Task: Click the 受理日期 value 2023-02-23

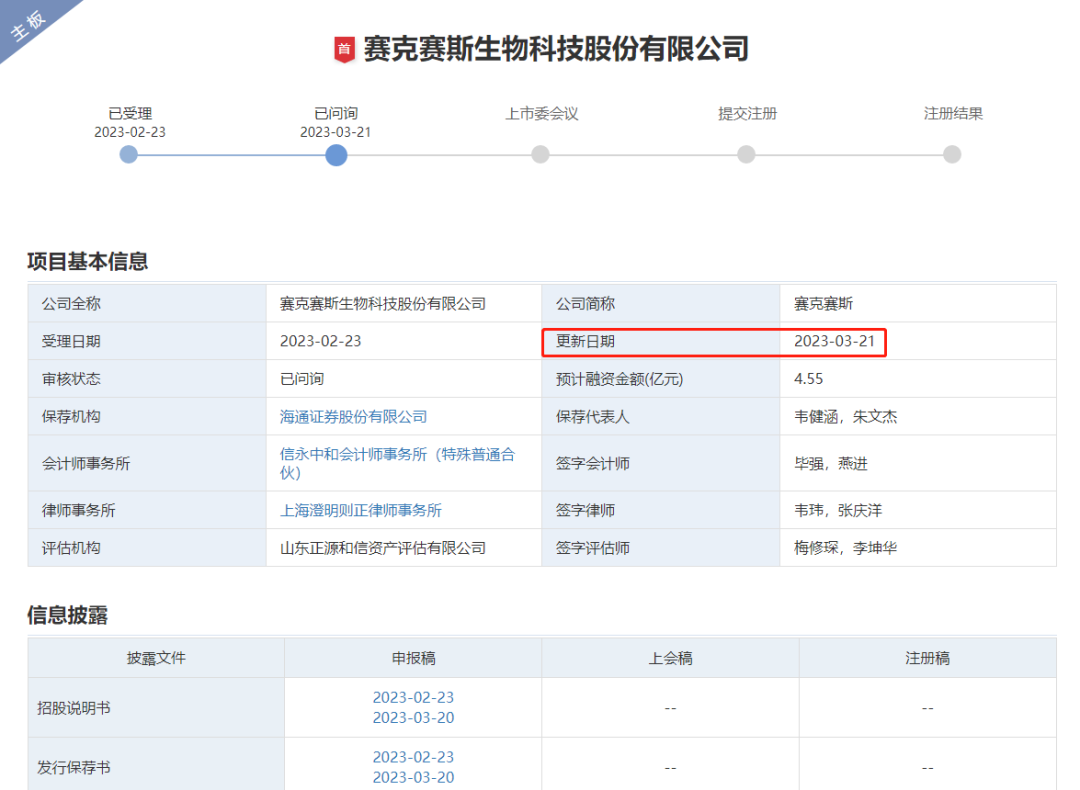Action: pyautogui.click(x=320, y=341)
